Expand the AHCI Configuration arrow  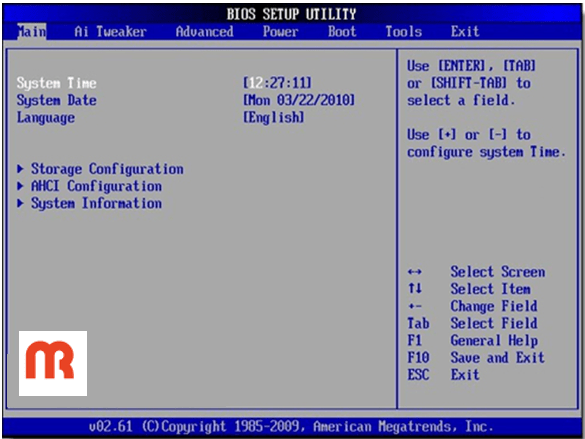21,186
